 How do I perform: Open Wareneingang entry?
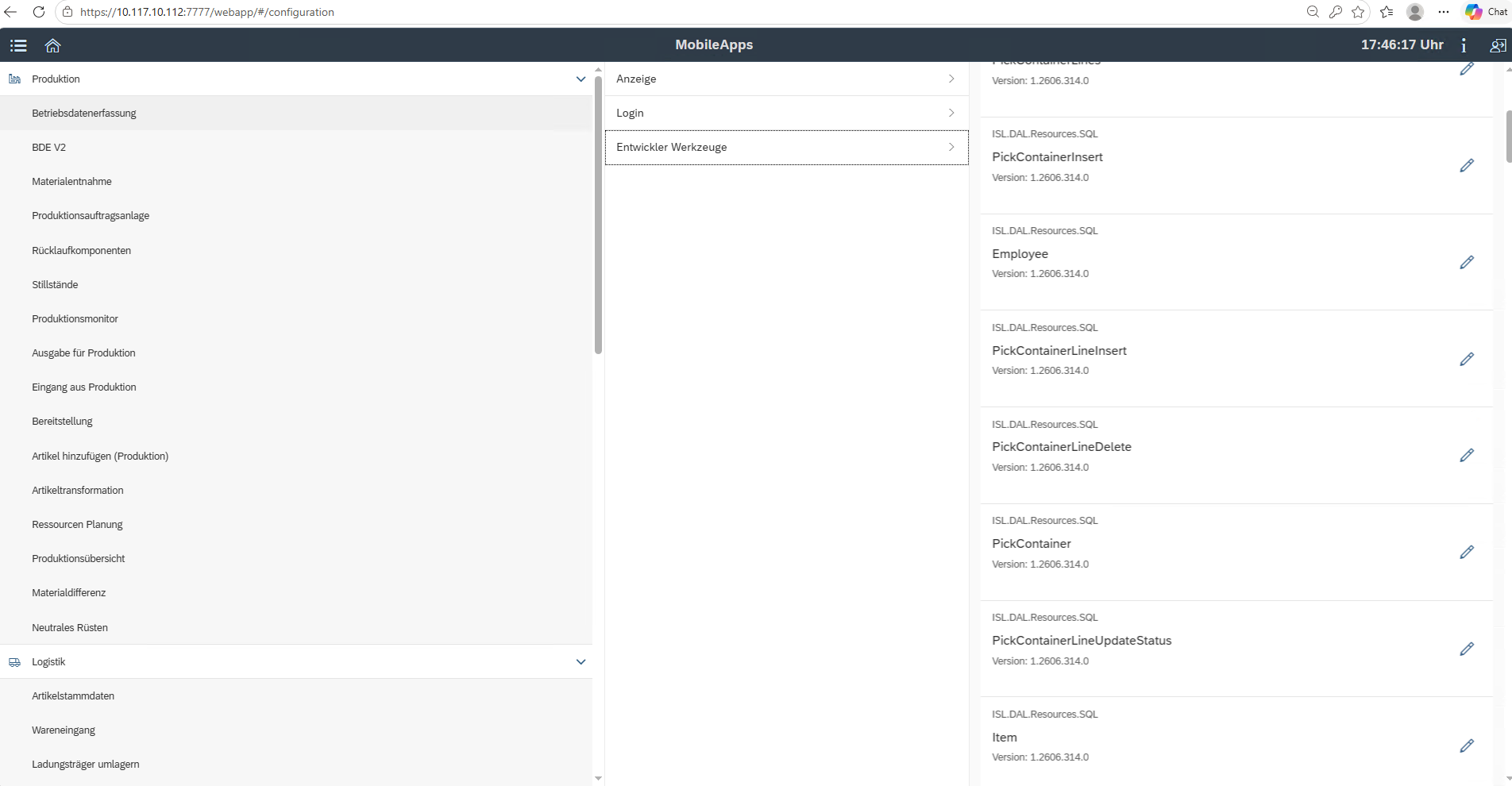[296, 730]
